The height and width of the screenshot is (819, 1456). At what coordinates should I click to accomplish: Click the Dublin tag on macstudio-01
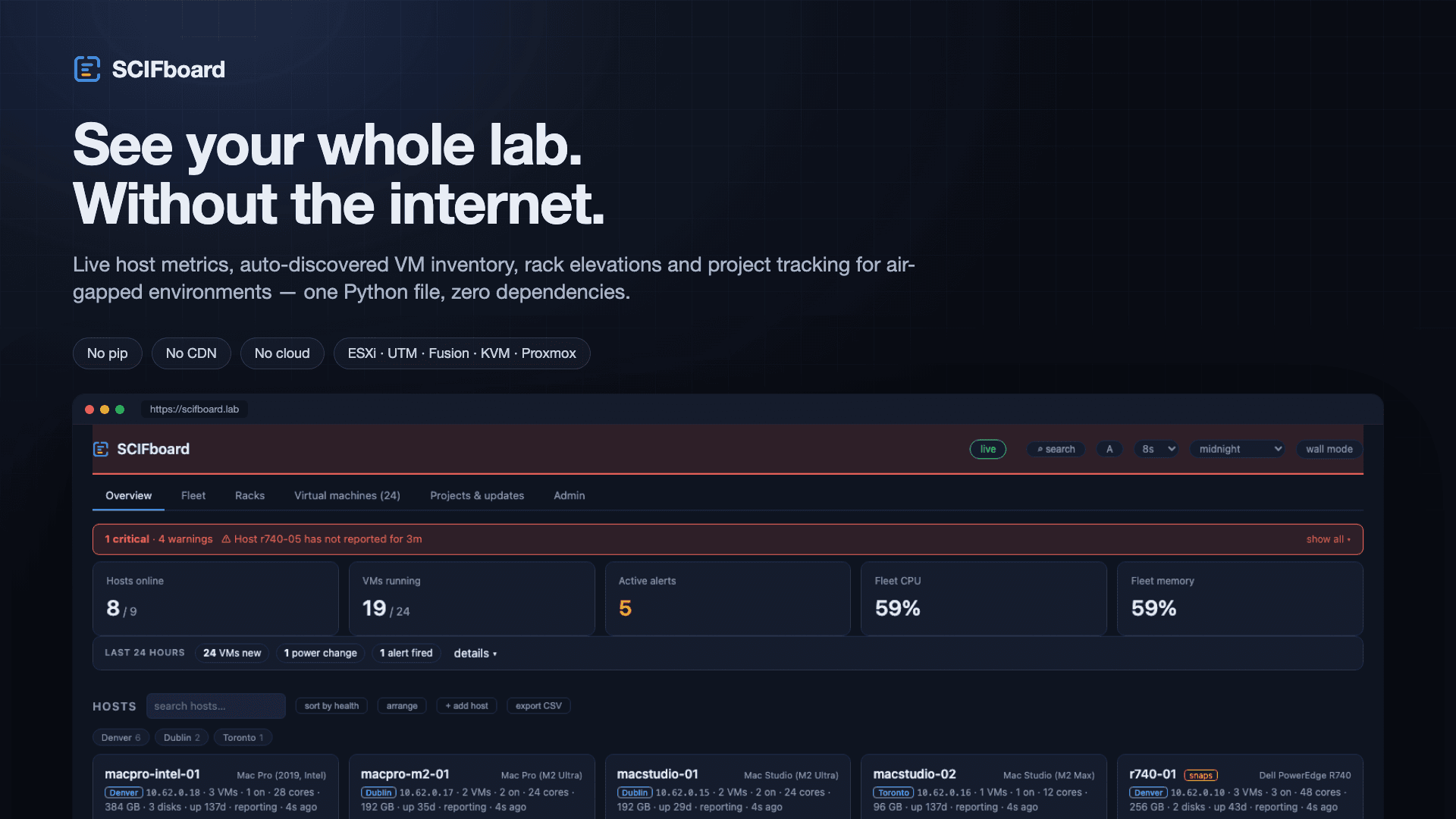tap(635, 792)
